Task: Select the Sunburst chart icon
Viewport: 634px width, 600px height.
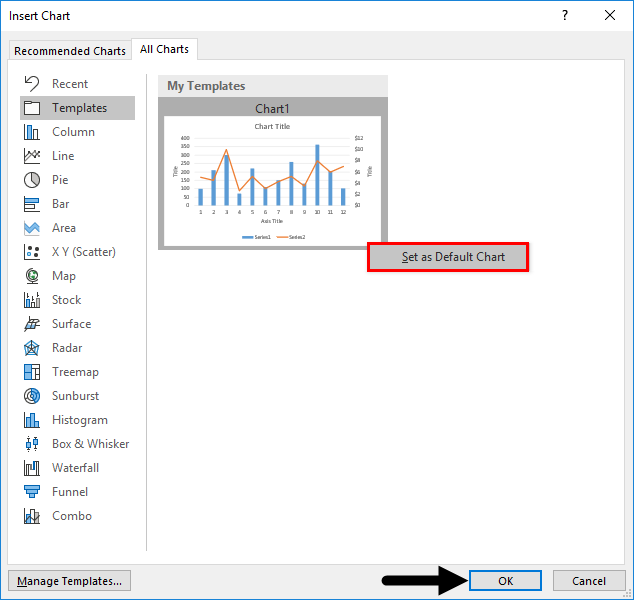Action: pos(32,396)
